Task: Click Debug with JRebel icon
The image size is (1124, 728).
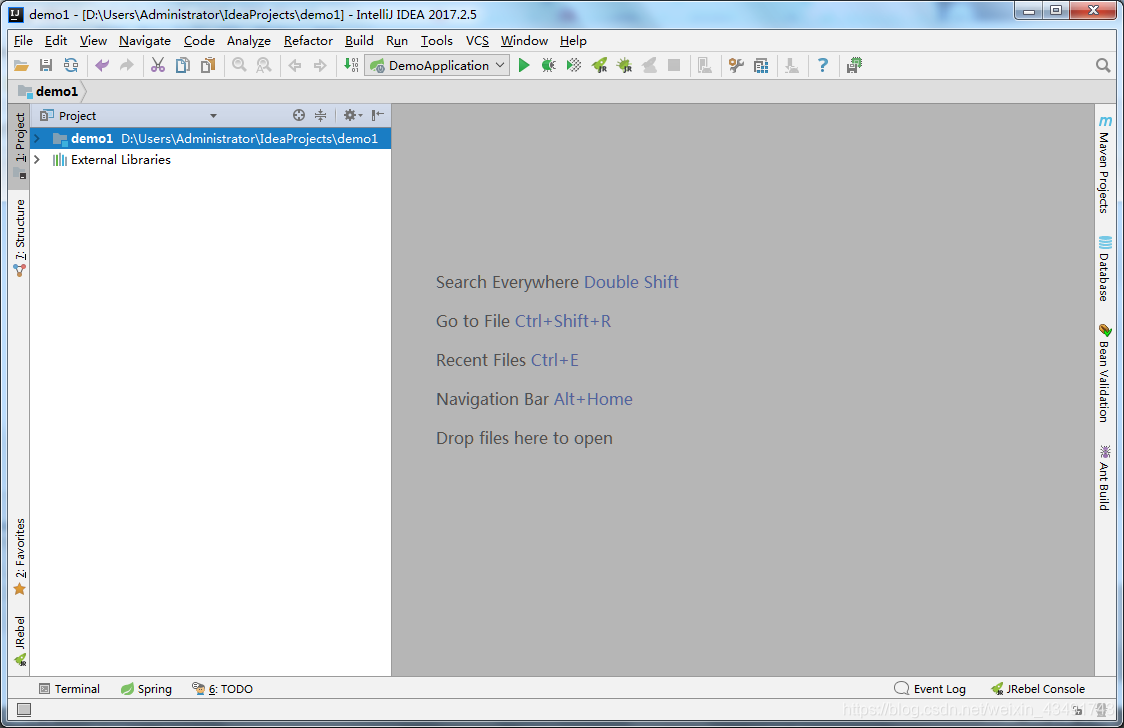Action: 624,66
